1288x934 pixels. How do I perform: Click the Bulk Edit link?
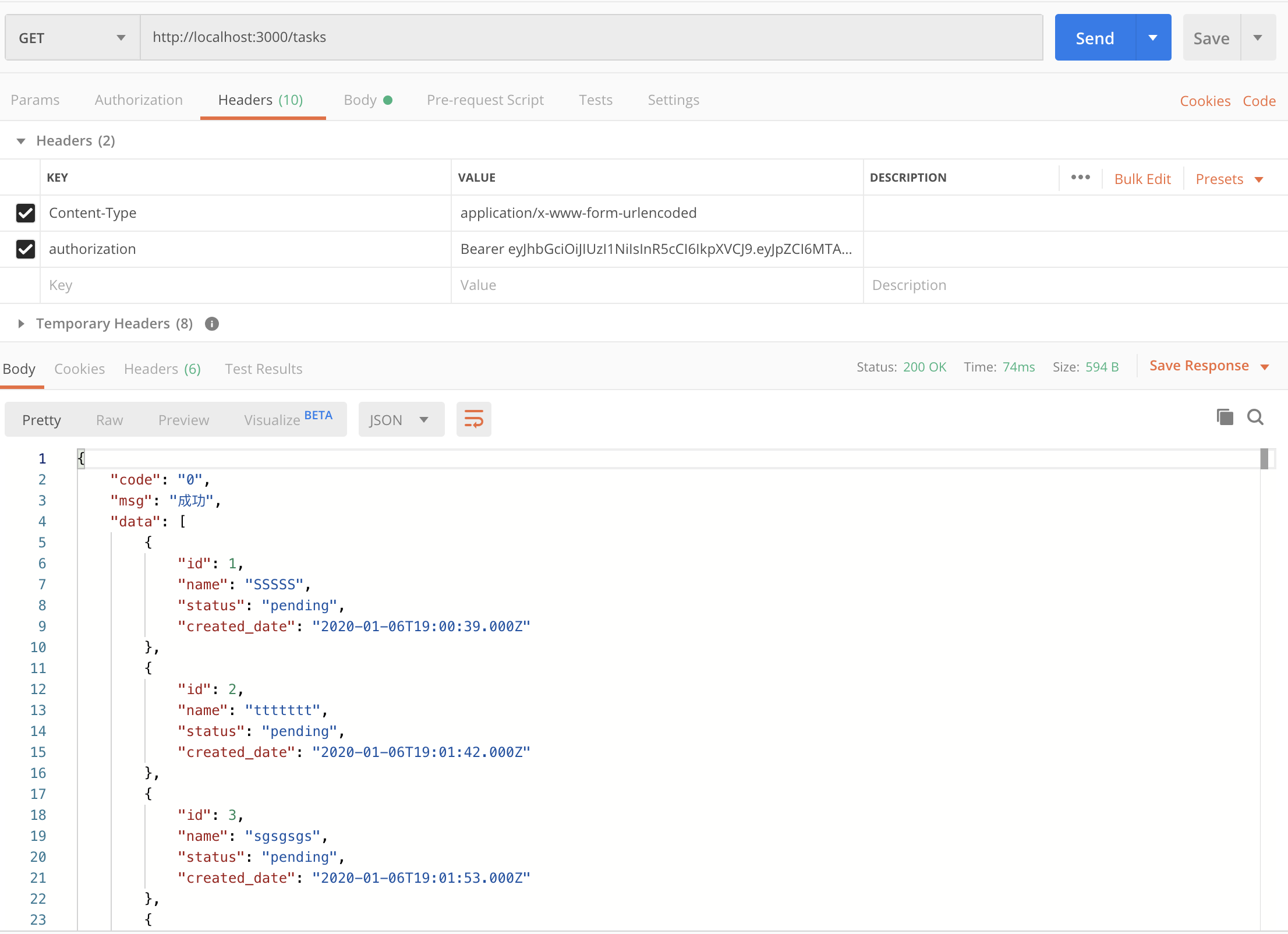click(x=1142, y=179)
